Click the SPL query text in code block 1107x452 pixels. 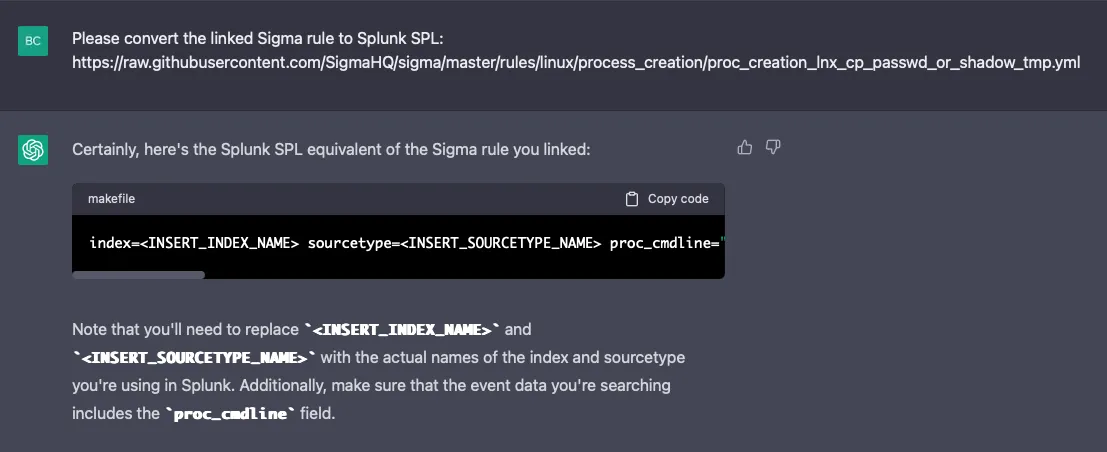click(x=407, y=243)
